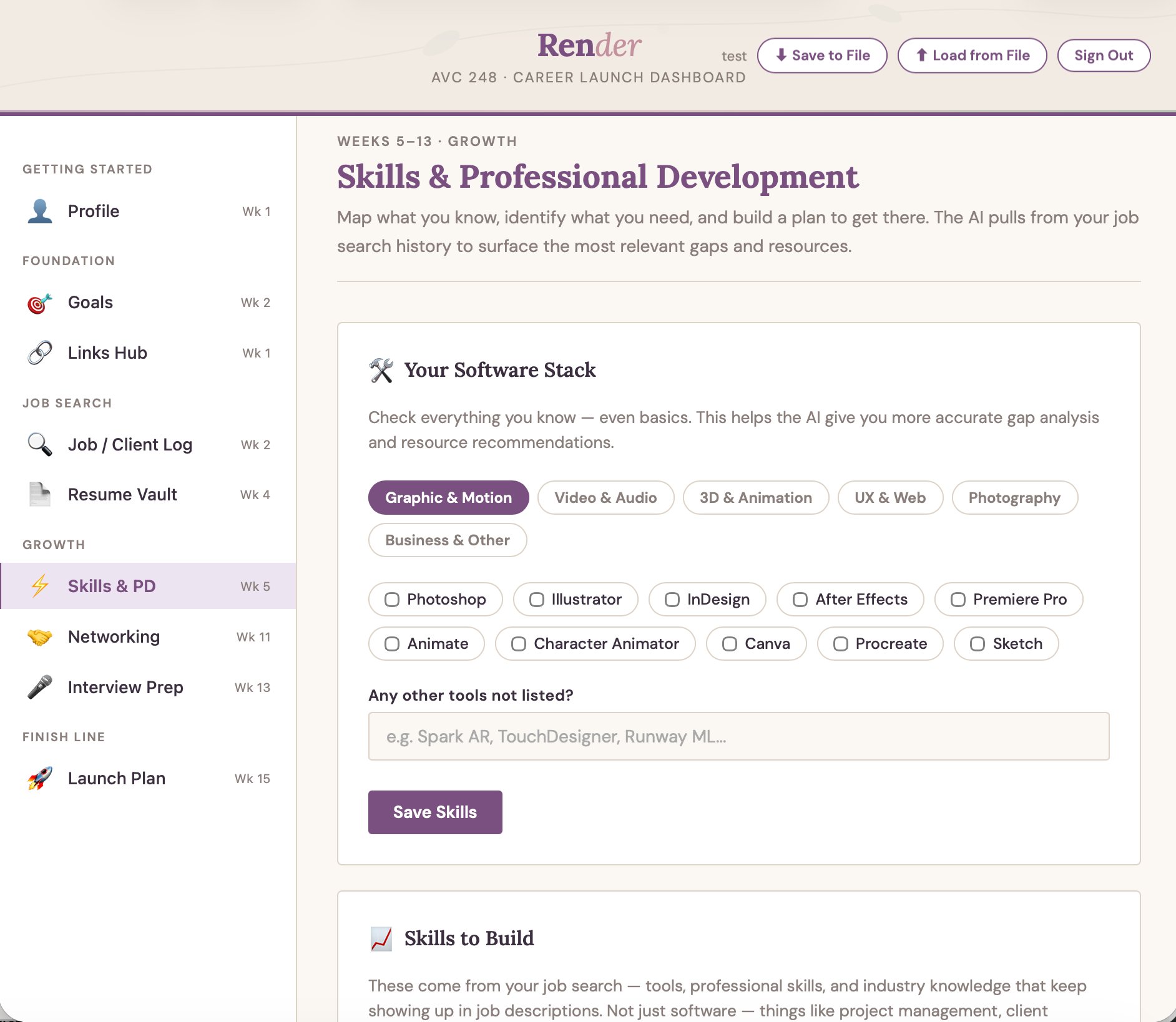Click the other tools not listed input field
Image resolution: width=1176 pixels, height=1022 pixels.
(738, 736)
